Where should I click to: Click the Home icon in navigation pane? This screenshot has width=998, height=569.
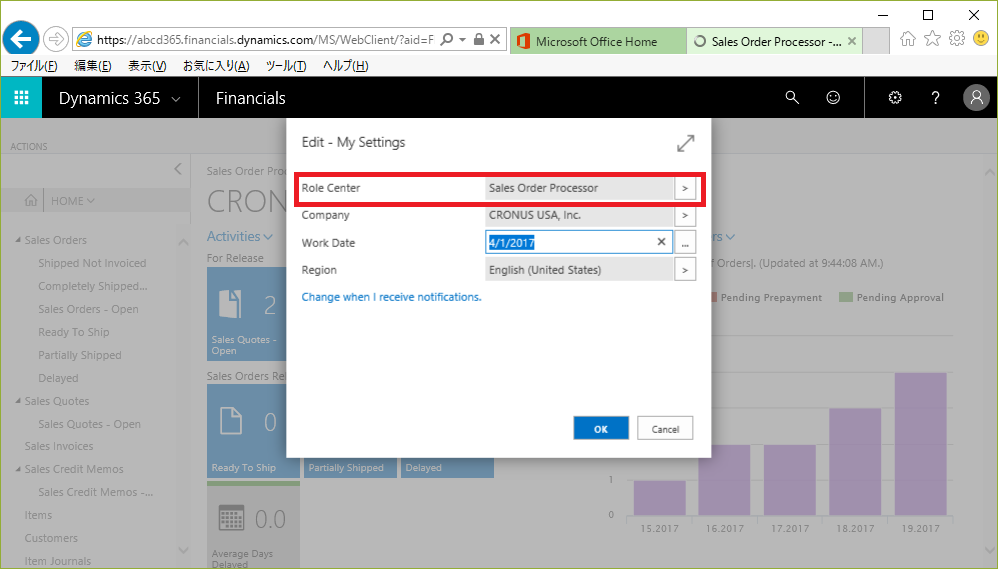[x=31, y=200]
